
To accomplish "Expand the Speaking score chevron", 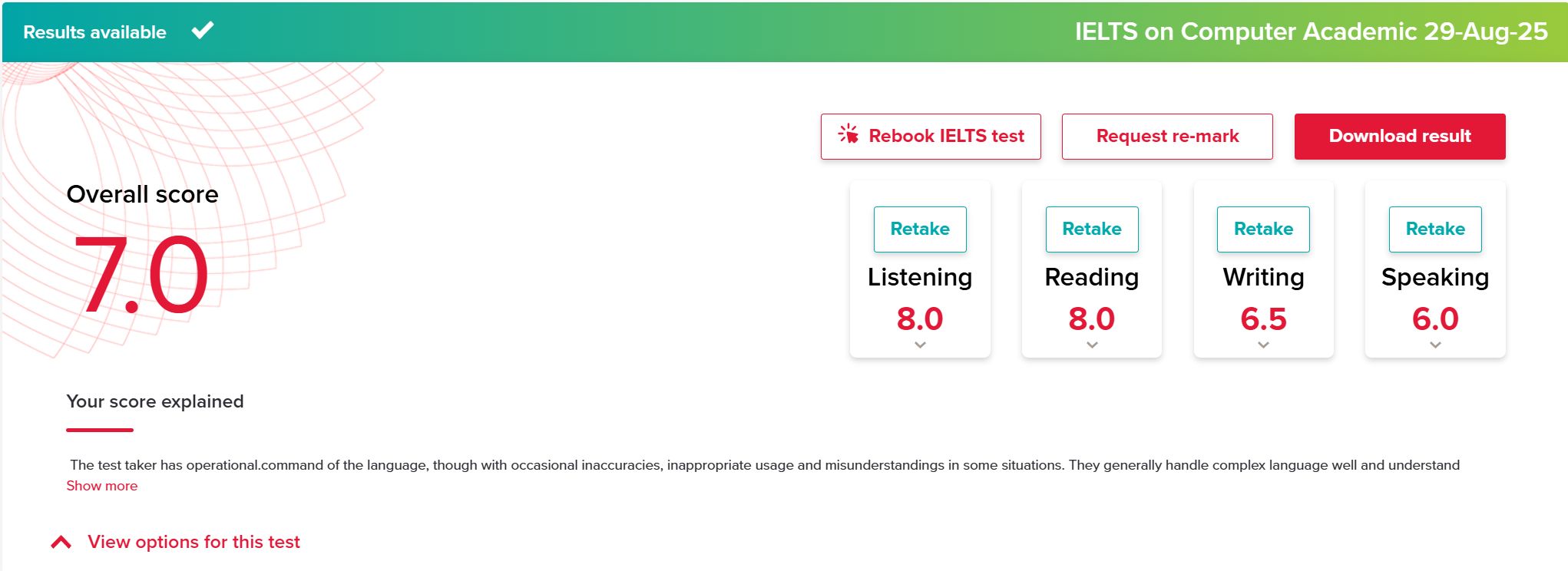I will point(1435,345).
